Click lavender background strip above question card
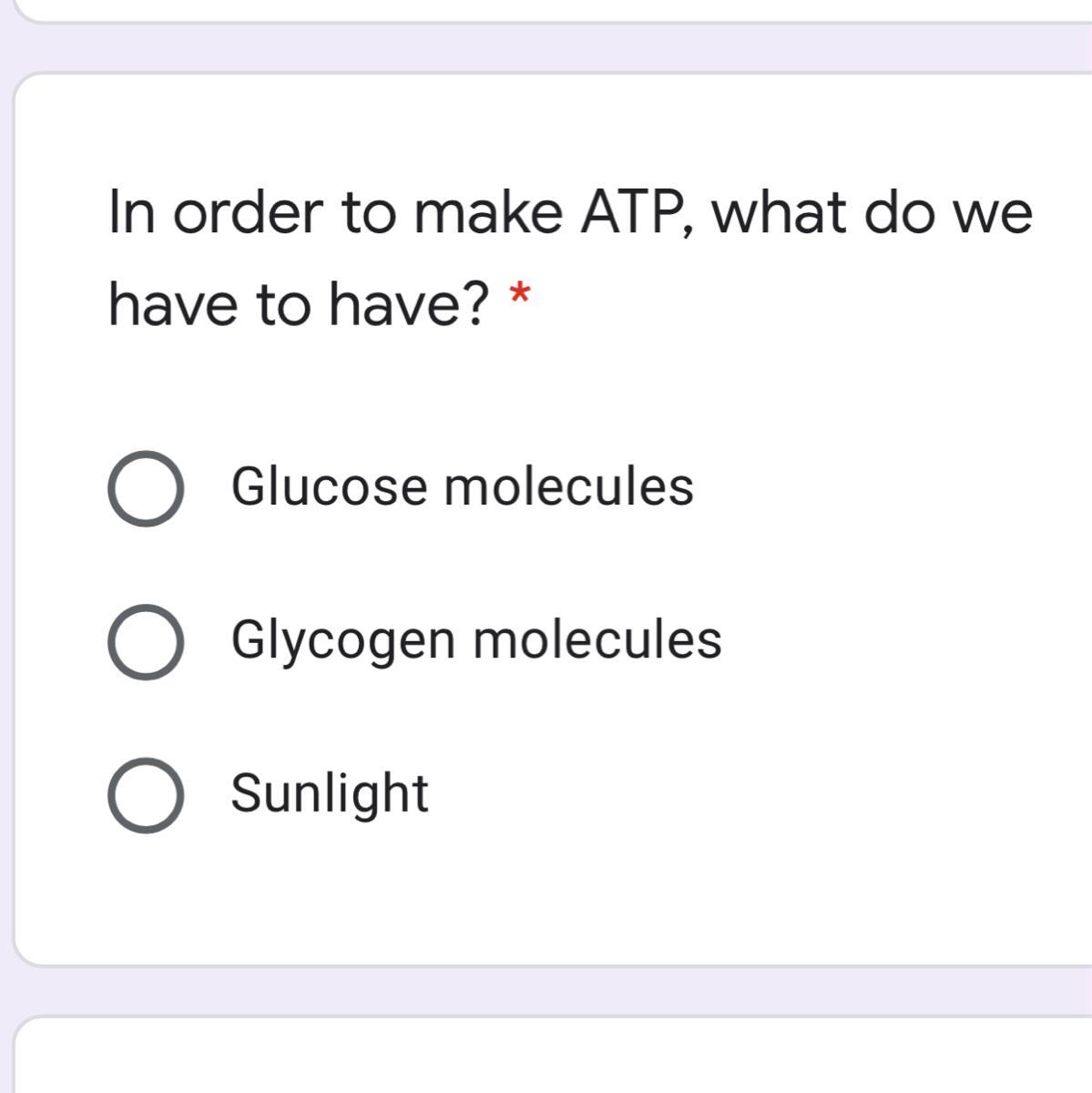The width and height of the screenshot is (1092, 1093). coord(546,47)
